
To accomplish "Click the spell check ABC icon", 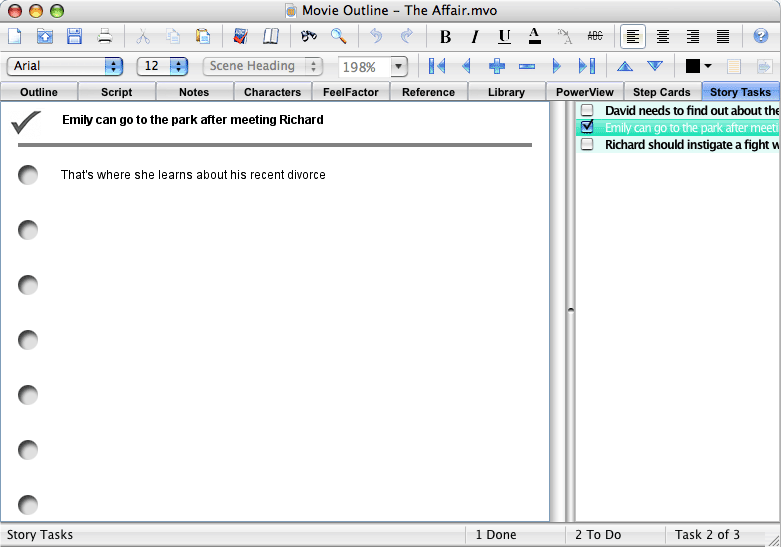I will (x=595, y=36).
